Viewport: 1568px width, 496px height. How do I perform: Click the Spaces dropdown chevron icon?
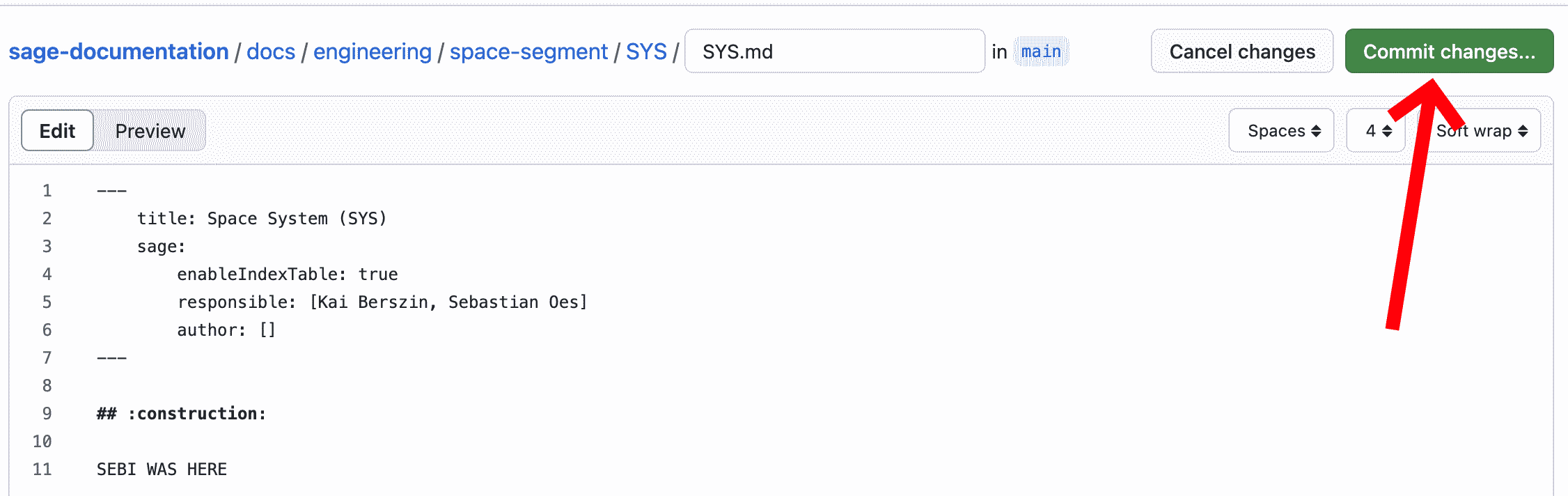[x=1315, y=130]
